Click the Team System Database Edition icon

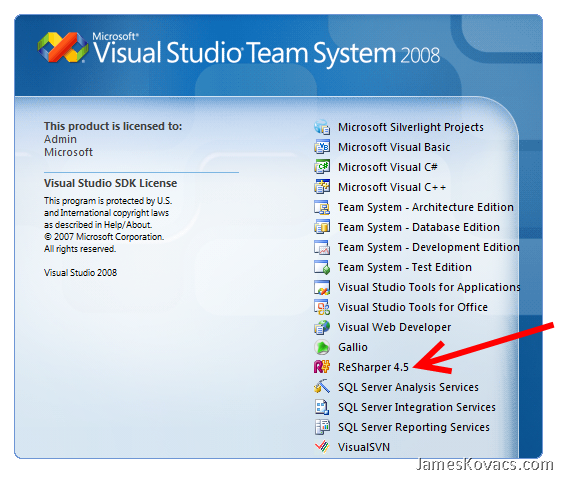pyautogui.click(x=322, y=227)
